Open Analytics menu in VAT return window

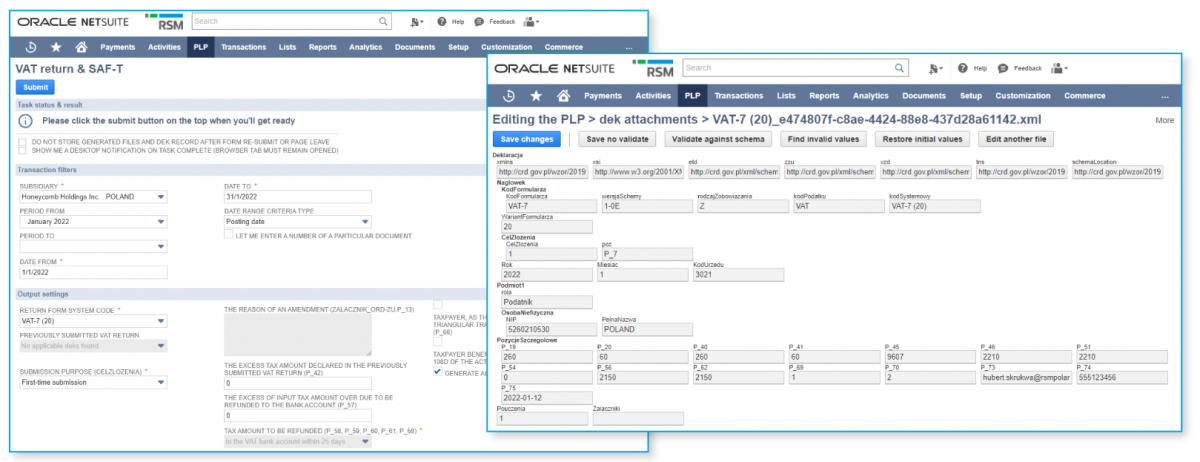tap(365, 47)
